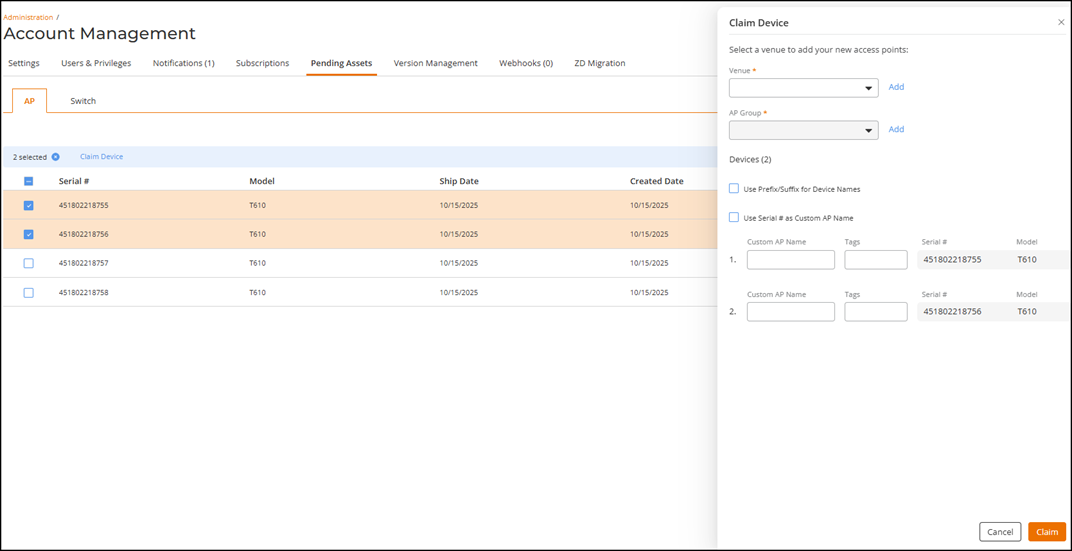The width and height of the screenshot is (1072, 551).
Task: Select the checkbox for serial 451802218757
Action: pos(28,263)
